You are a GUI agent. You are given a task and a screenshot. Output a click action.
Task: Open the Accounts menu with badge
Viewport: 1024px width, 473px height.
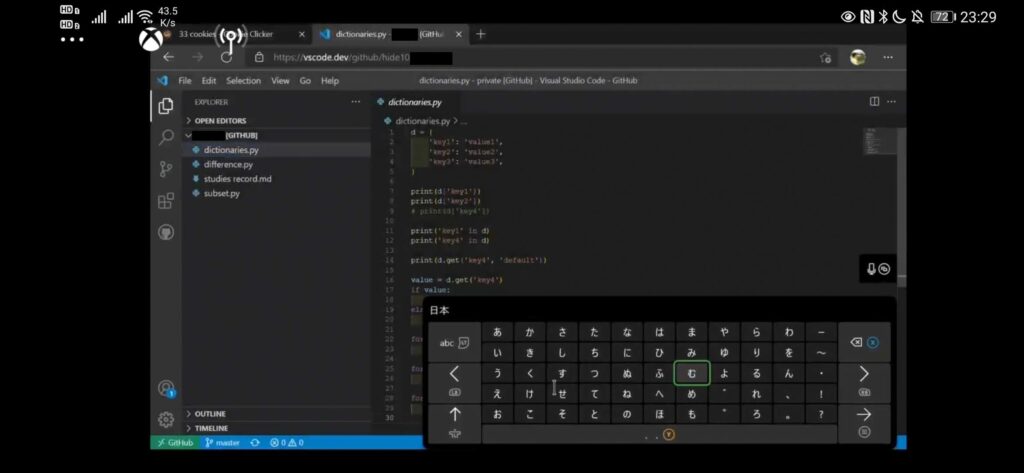coord(167,389)
